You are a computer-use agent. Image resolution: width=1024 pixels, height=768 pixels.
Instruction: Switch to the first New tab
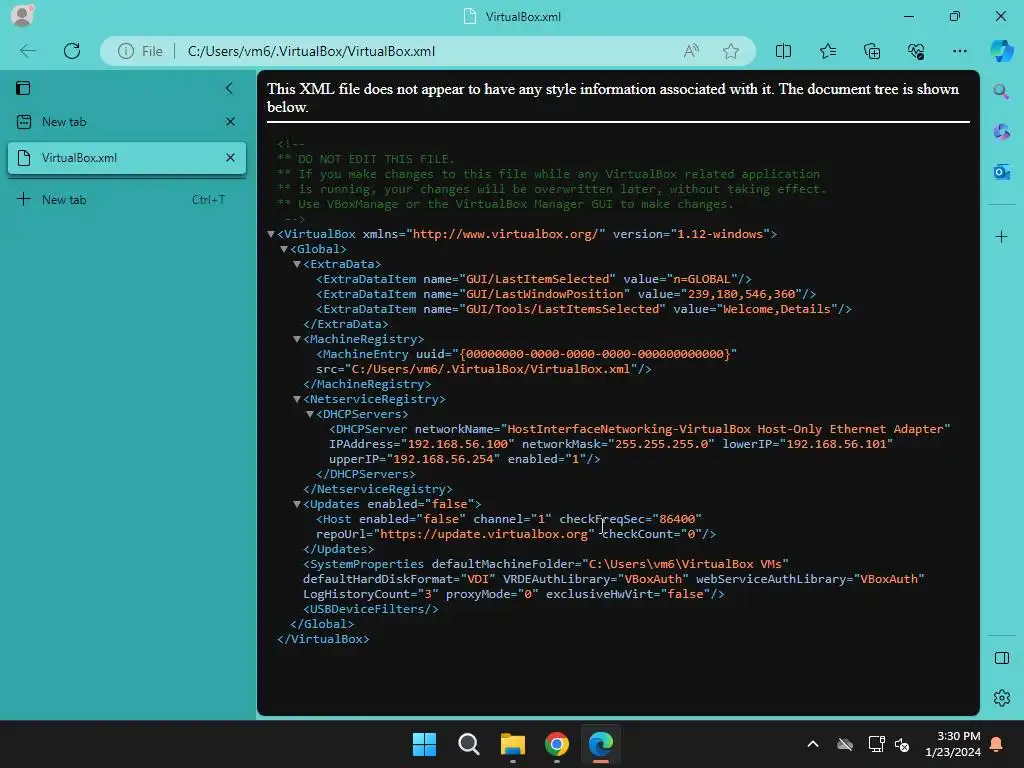(118, 122)
